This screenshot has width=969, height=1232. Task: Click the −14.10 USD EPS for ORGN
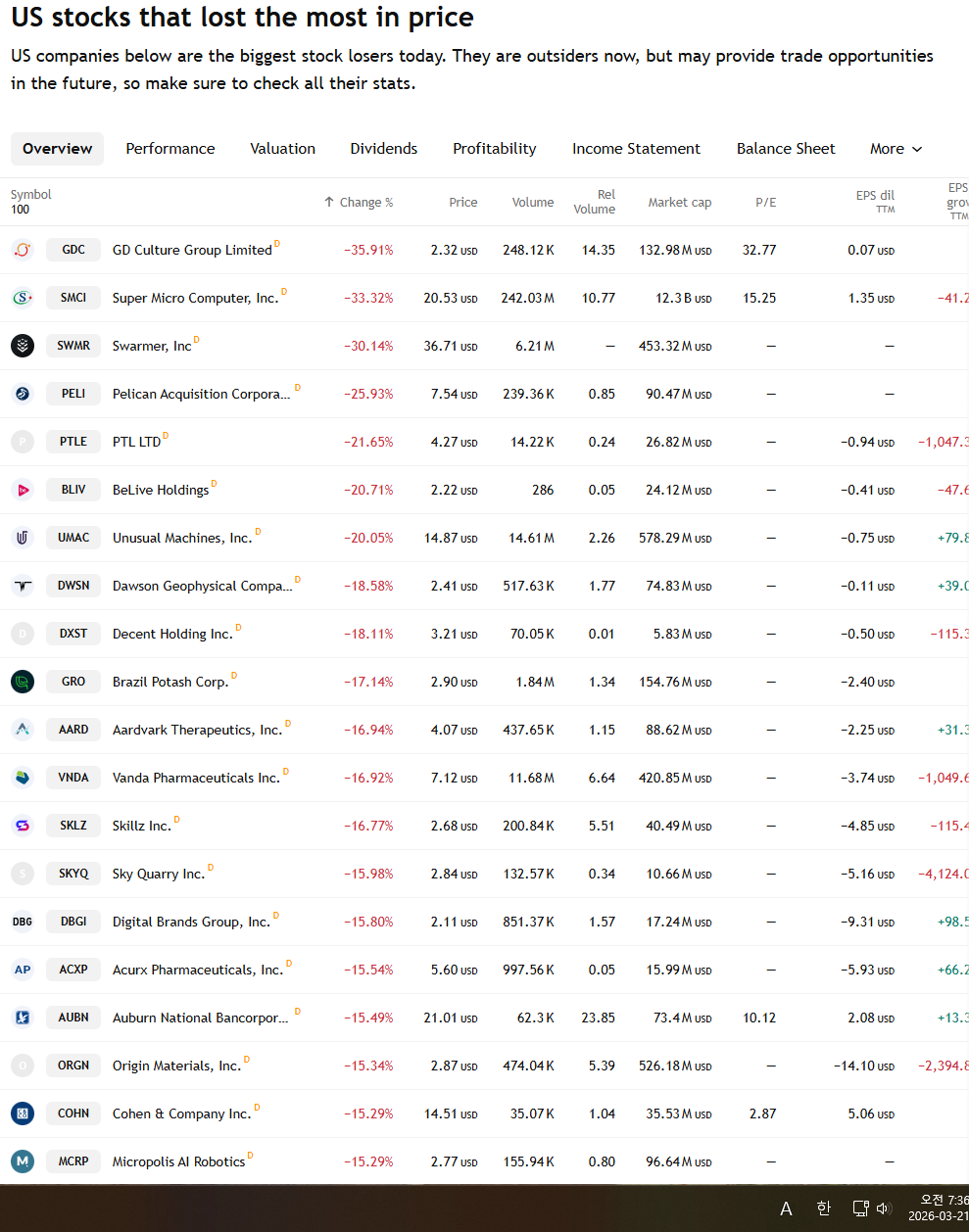[x=864, y=1066]
